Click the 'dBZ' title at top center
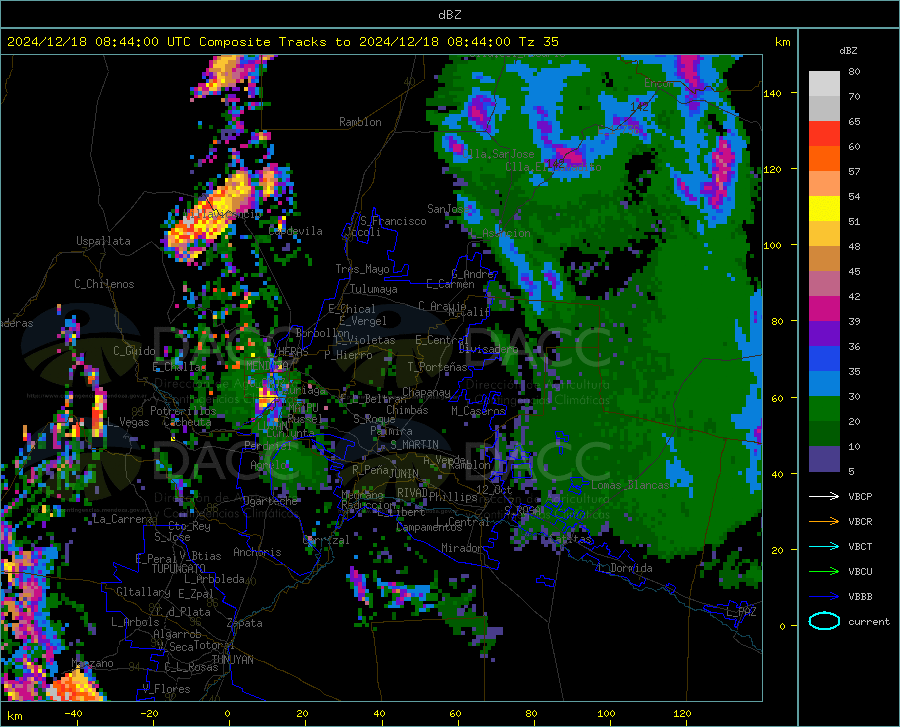900x727 pixels. tap(449, 15)
